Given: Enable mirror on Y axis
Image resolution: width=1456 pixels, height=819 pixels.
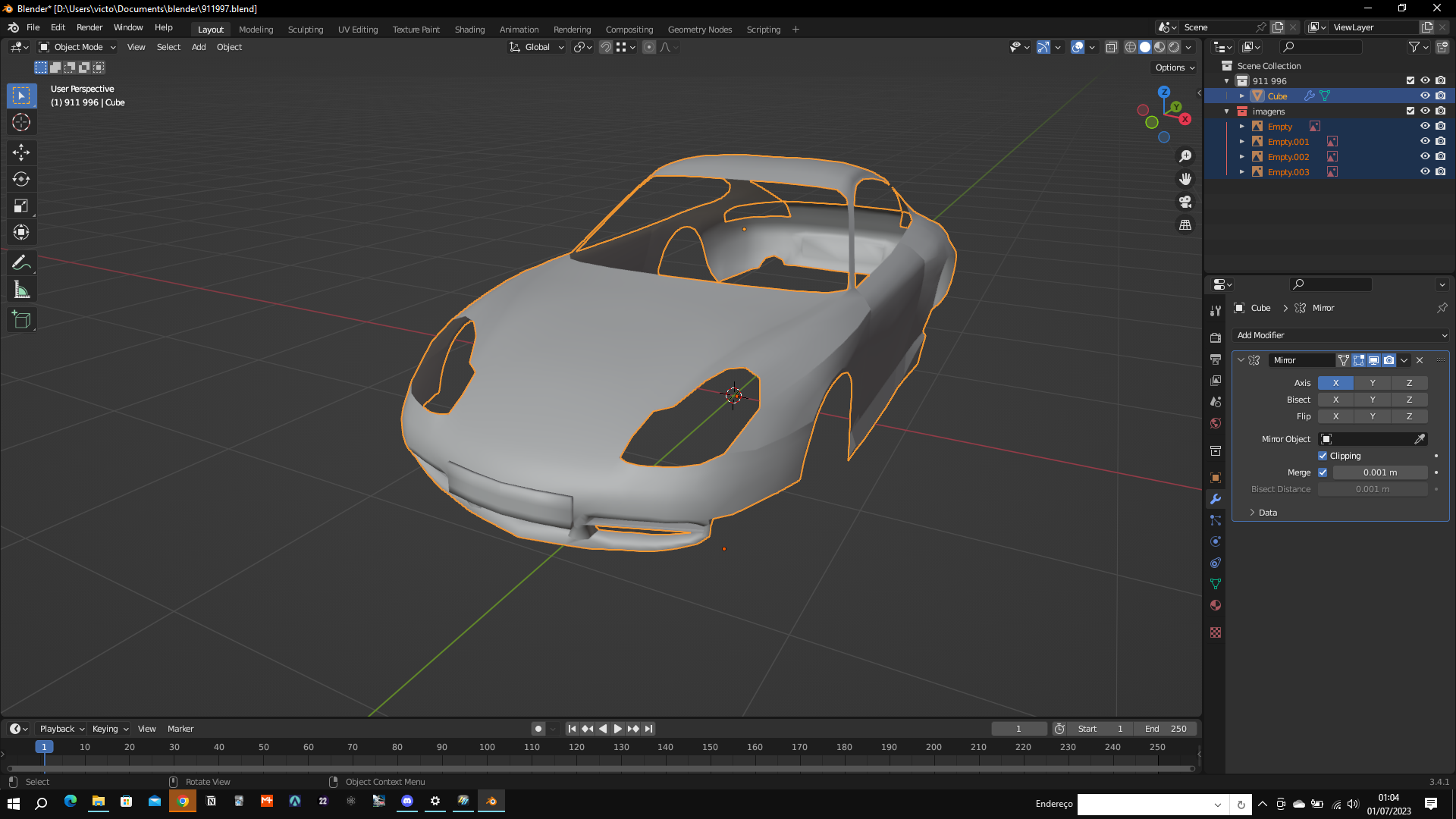Looking at the screenshot, I should pyautogui.click(x=1372, y=383).
